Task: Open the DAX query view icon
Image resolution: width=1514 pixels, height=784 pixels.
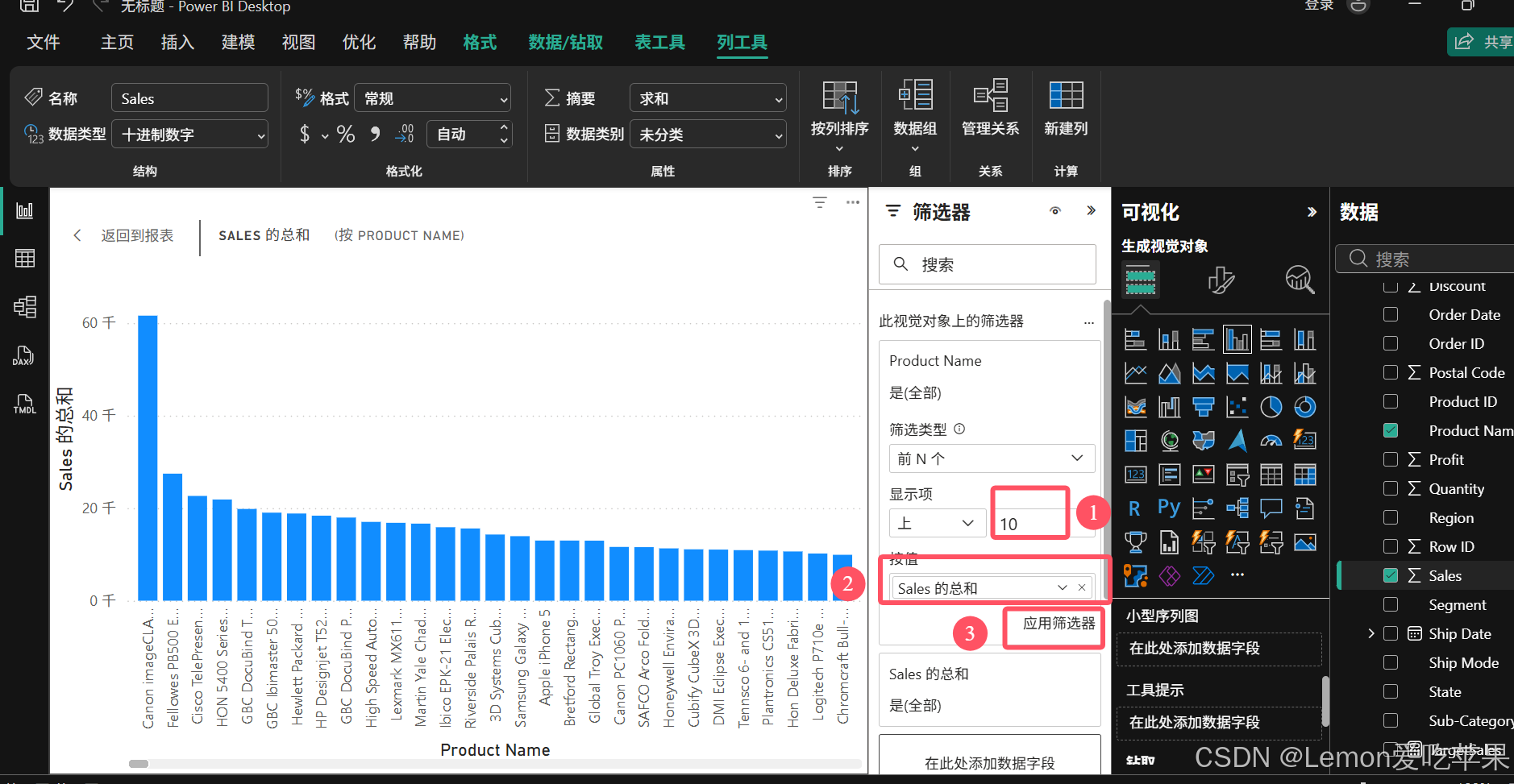Action: pos(24,355)
